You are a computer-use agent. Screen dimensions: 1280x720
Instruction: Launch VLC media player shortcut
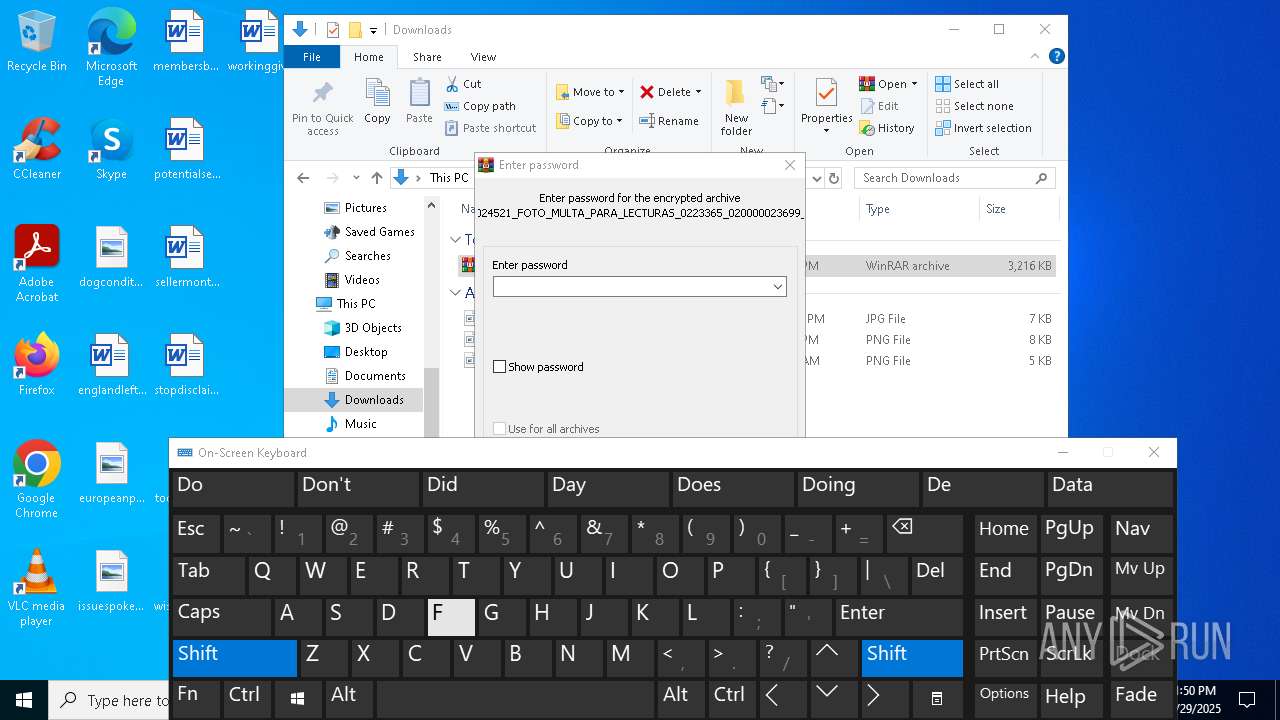point(37,588)
